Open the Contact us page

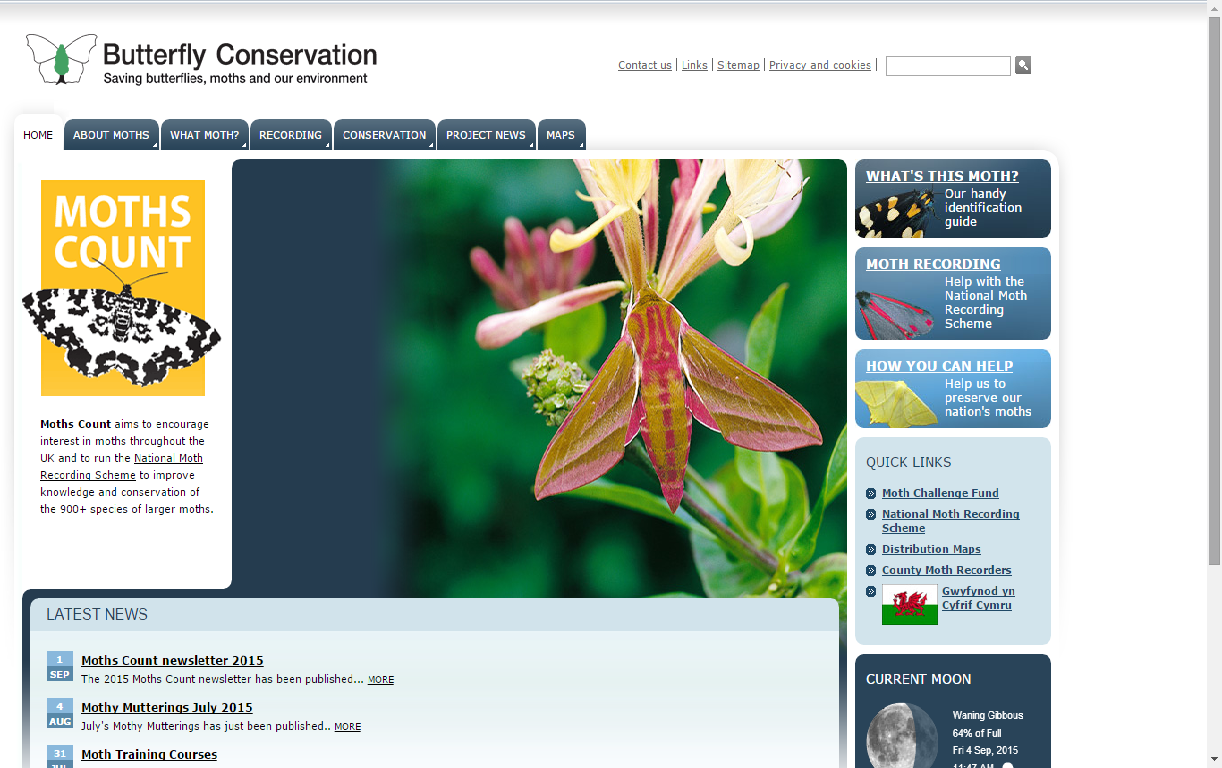(644, 65)
